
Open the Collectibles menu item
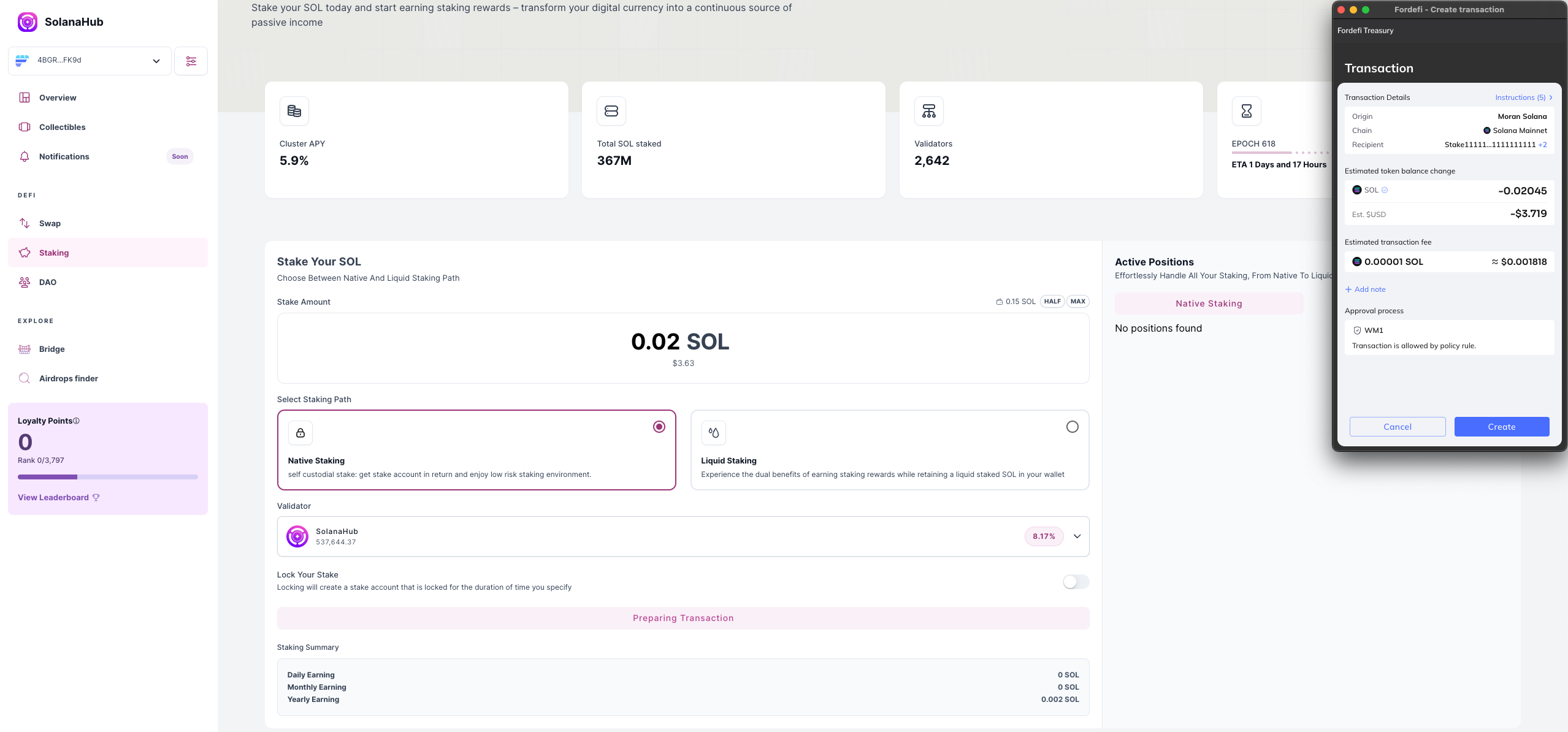click(x=108, y=127)
